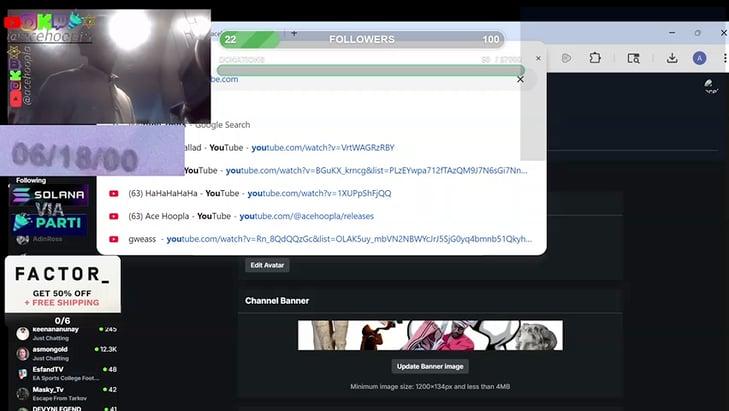
Task: Click the Channel Banner section heading
Action: pos(277,301)
